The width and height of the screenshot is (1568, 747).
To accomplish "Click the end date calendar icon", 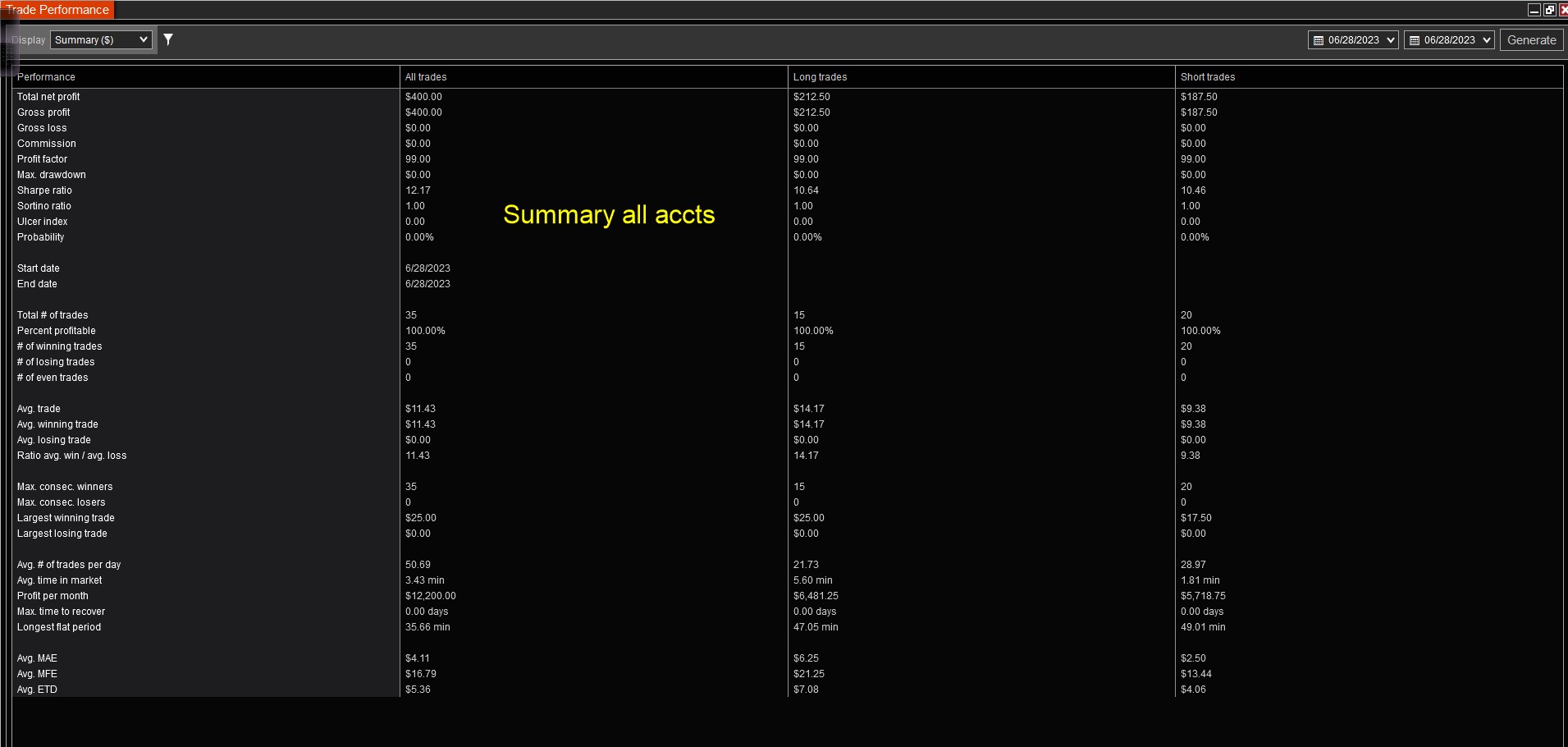I will click(1415, 40).
